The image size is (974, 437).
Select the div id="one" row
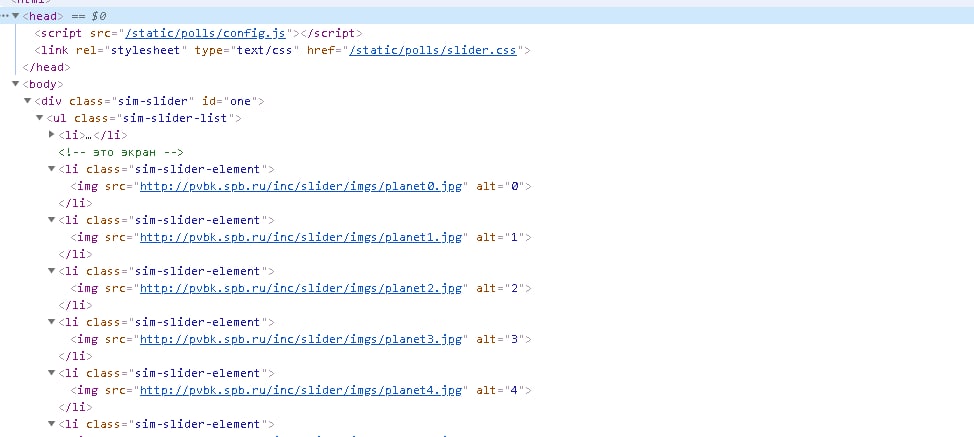click(x=150, y=101)
